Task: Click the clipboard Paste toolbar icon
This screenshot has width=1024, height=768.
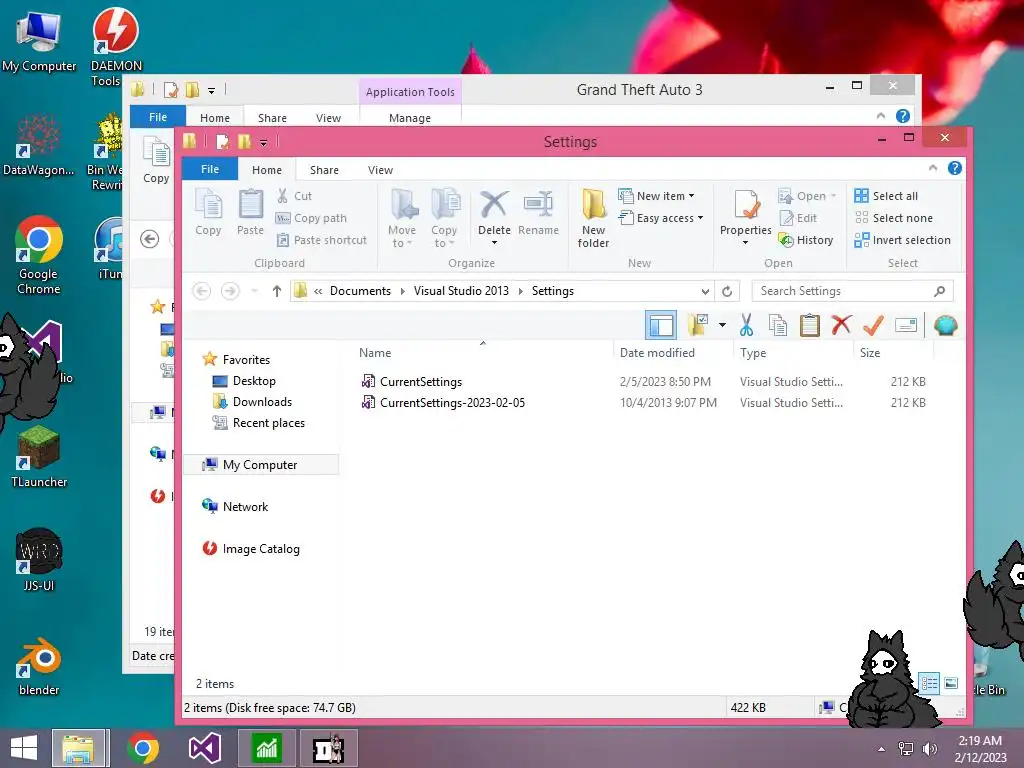Action: [x=810, y=325]
